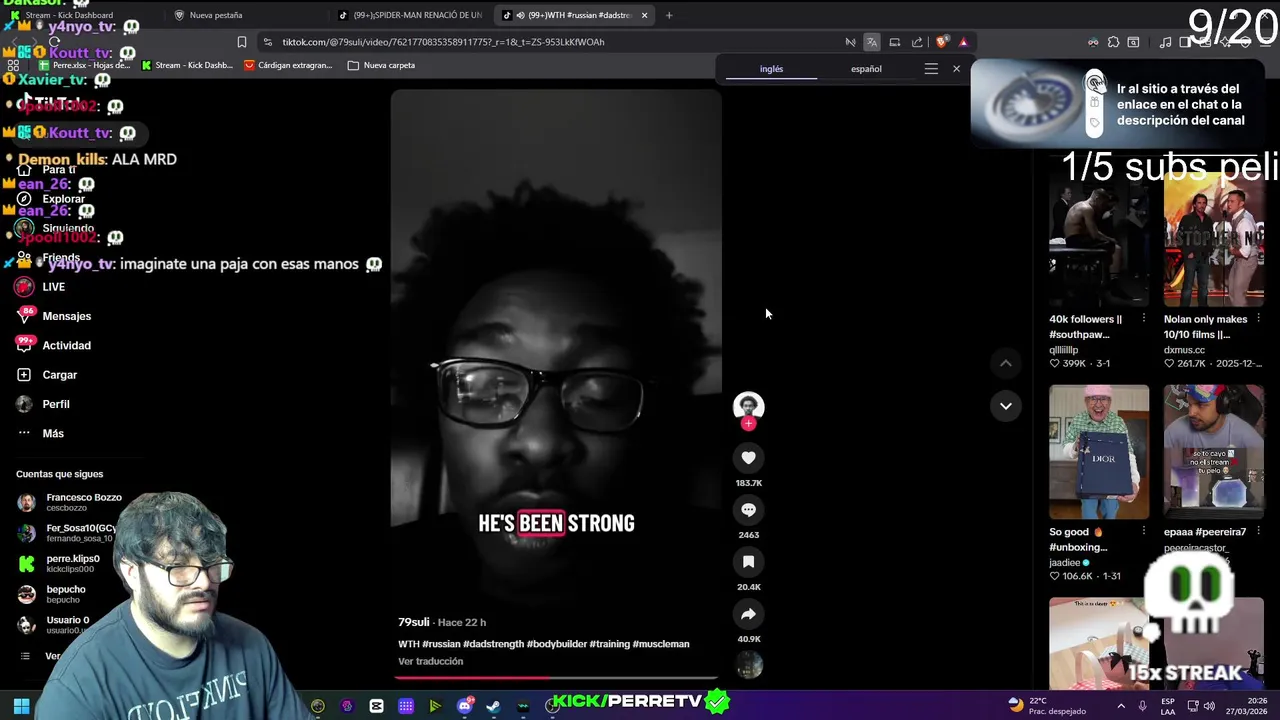Open the spinning sound disc icon

(x=748, y=666)
